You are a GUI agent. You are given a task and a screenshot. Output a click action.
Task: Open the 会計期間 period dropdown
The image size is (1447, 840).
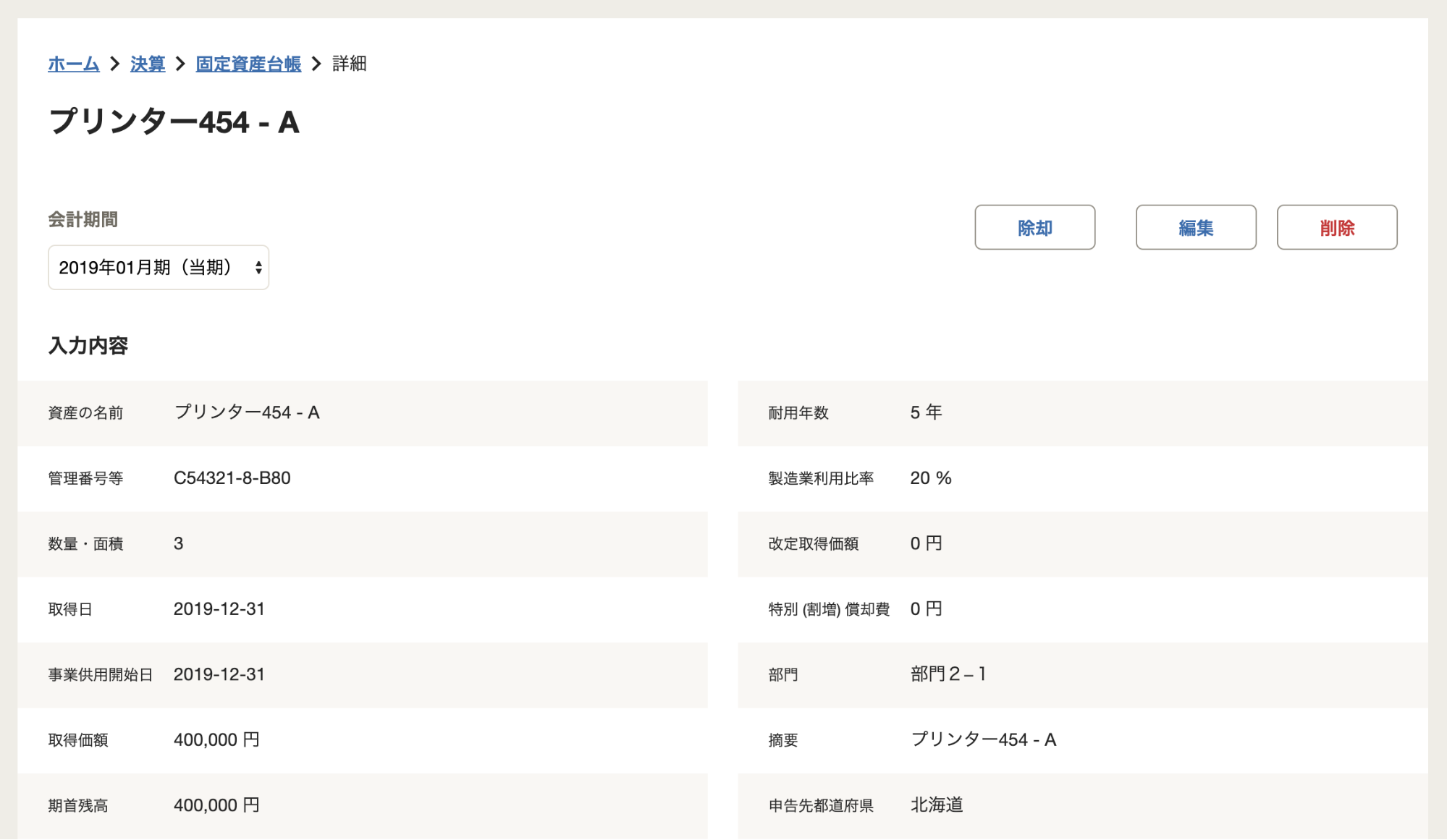tap(159, 268)
